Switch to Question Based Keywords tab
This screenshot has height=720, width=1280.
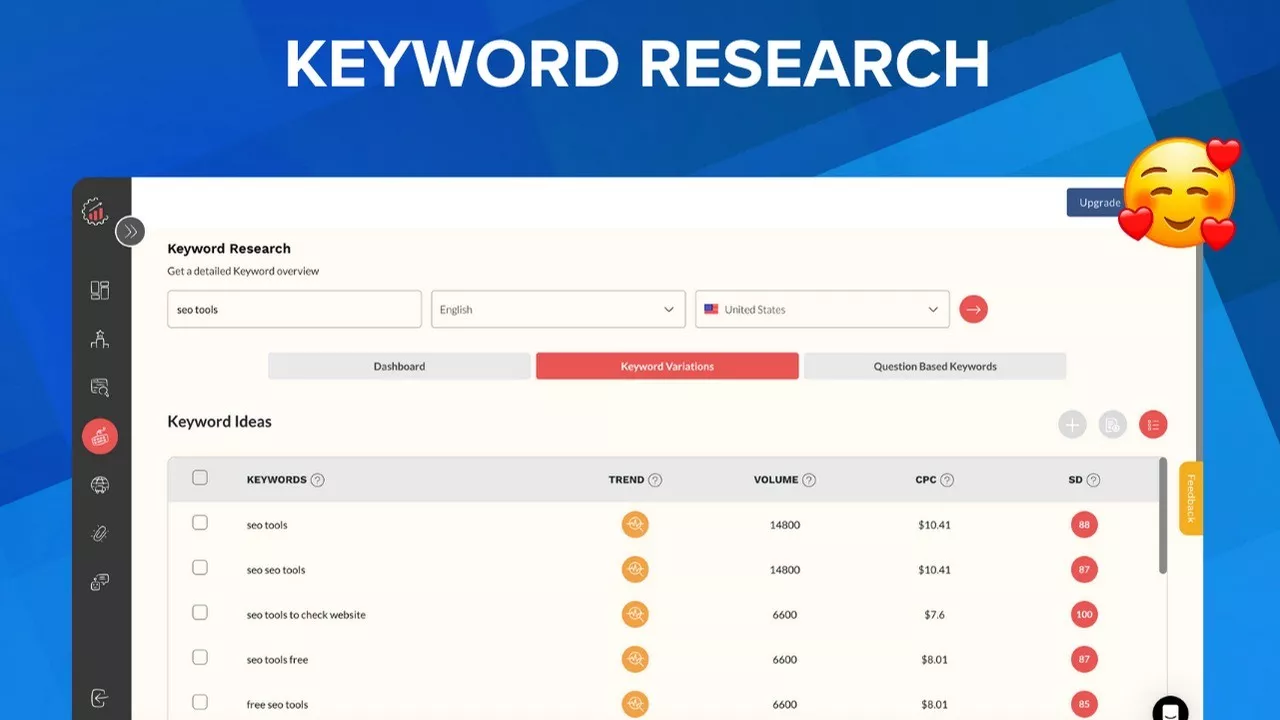tap(935, 366)
